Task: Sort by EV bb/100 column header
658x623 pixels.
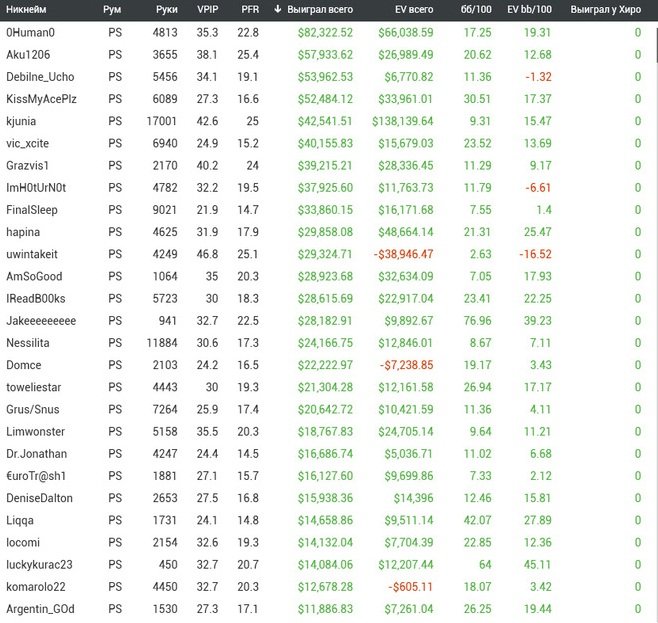Action: point(529,9)
